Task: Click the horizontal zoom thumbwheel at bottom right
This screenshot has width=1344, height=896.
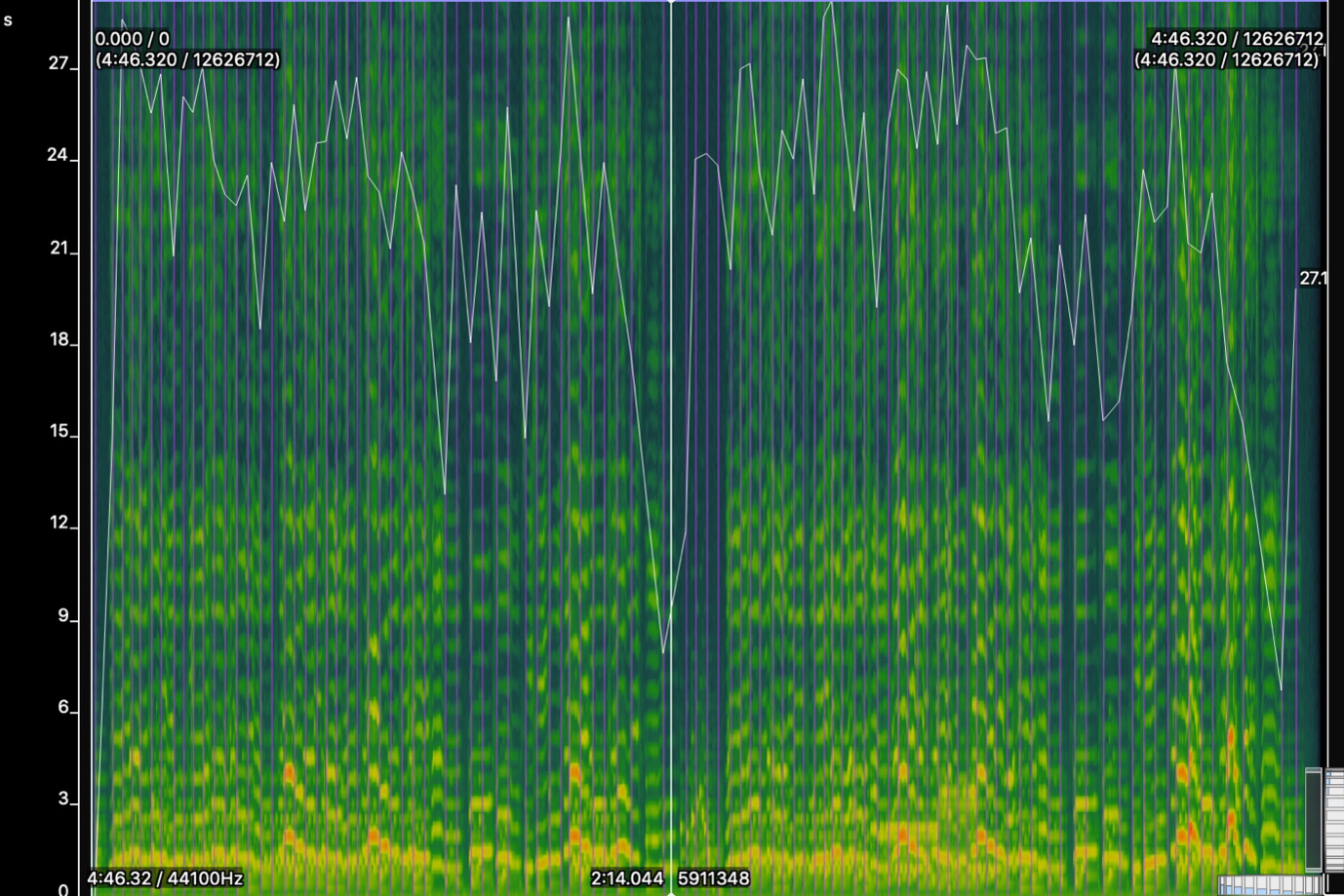Action: pos(1268,886)
